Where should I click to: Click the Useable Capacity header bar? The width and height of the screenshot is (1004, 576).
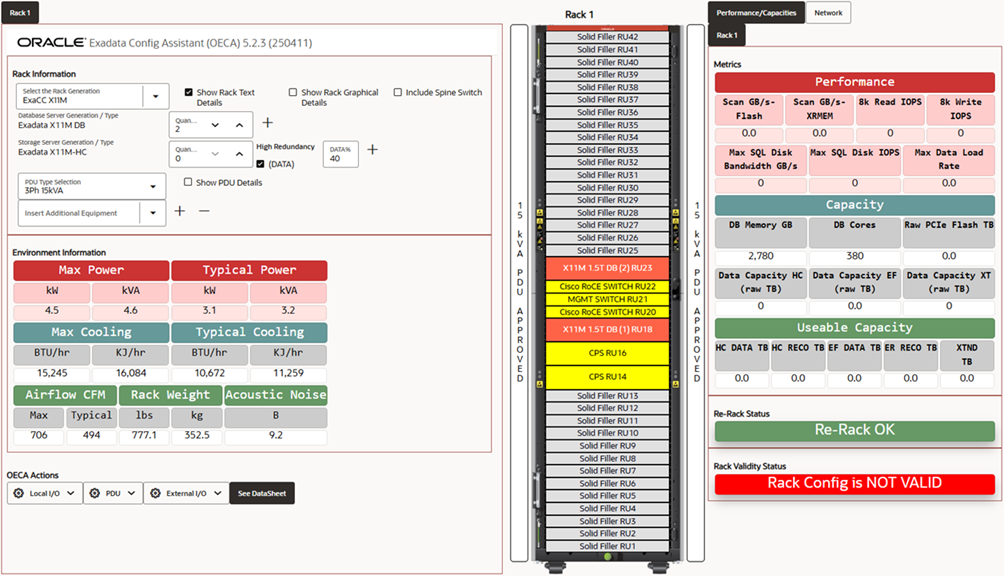tap(855, 328)
